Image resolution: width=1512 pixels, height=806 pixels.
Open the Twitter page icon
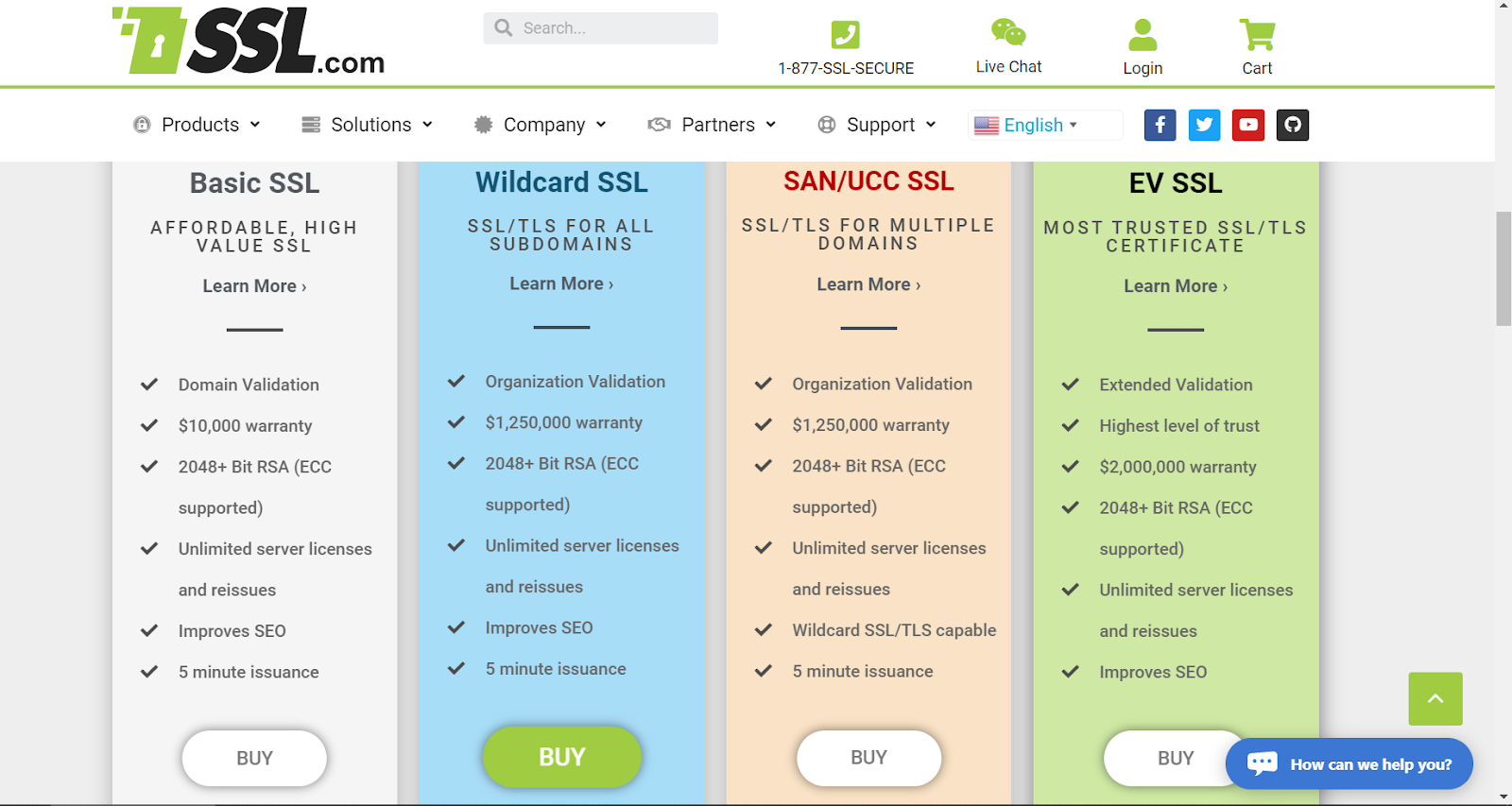[x=1204, y=125]
